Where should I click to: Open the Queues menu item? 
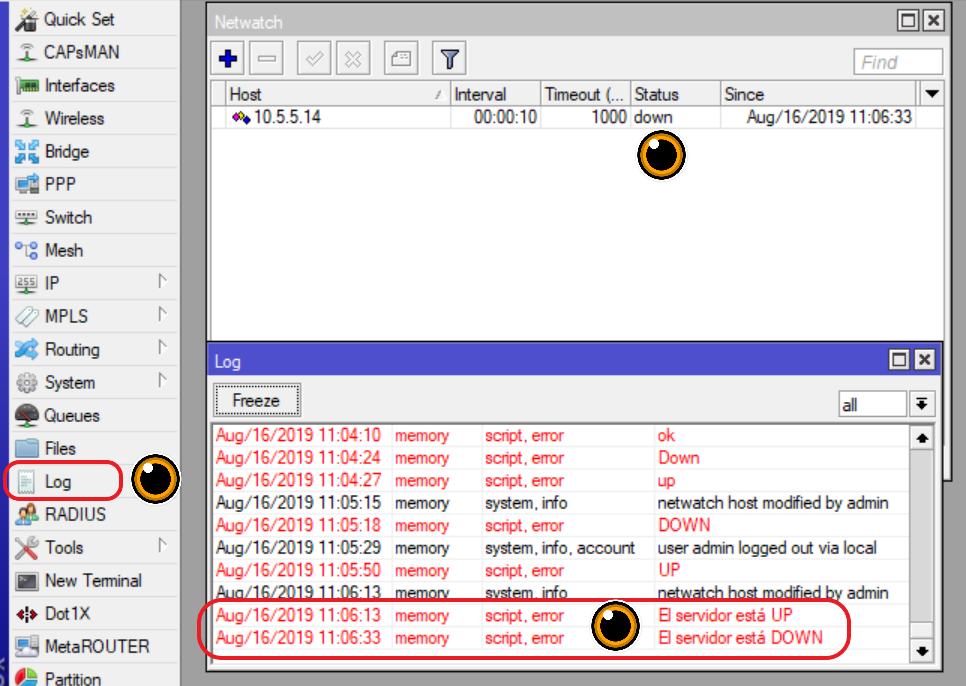95,416
